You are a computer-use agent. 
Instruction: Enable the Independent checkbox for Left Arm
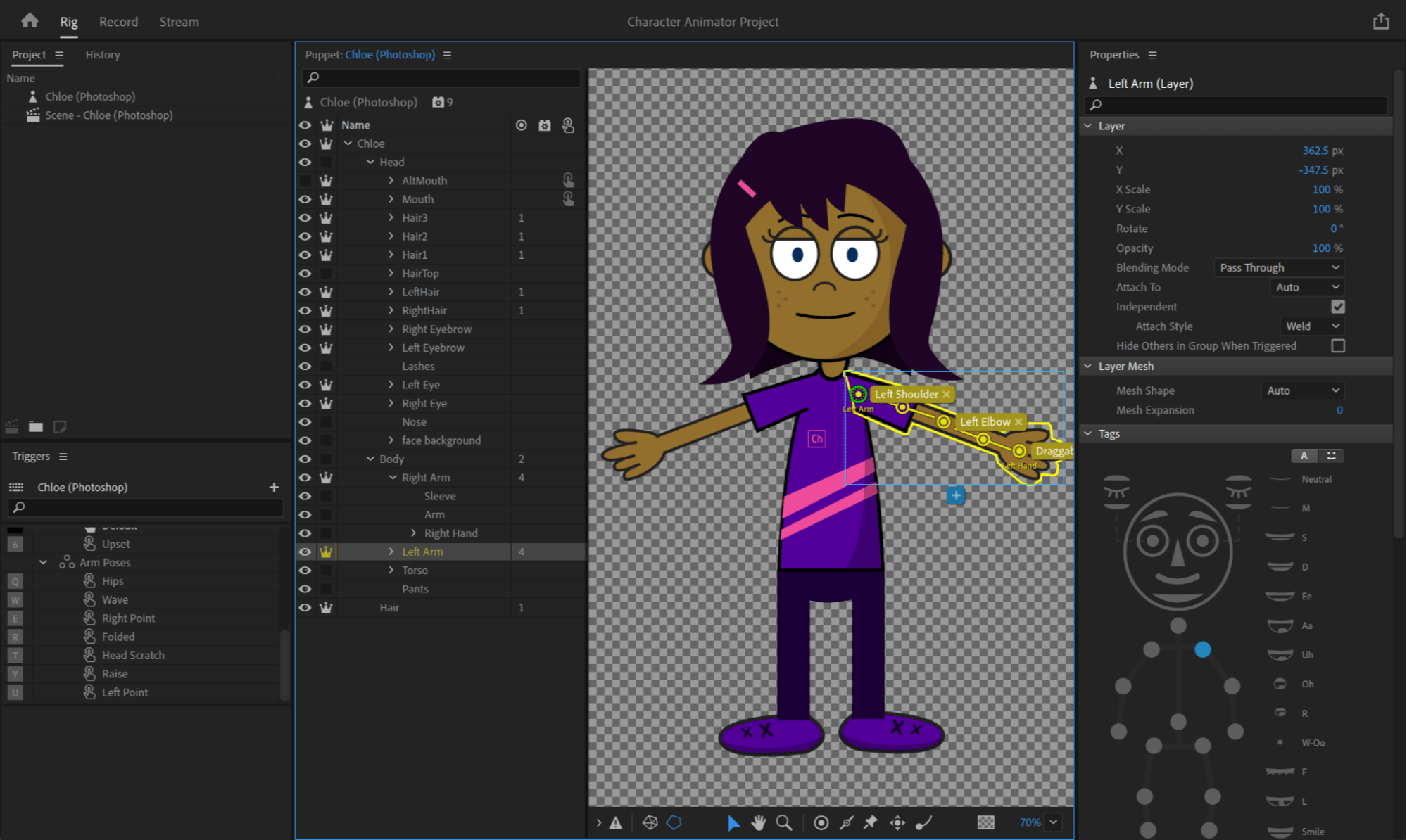click(1337, 306)
